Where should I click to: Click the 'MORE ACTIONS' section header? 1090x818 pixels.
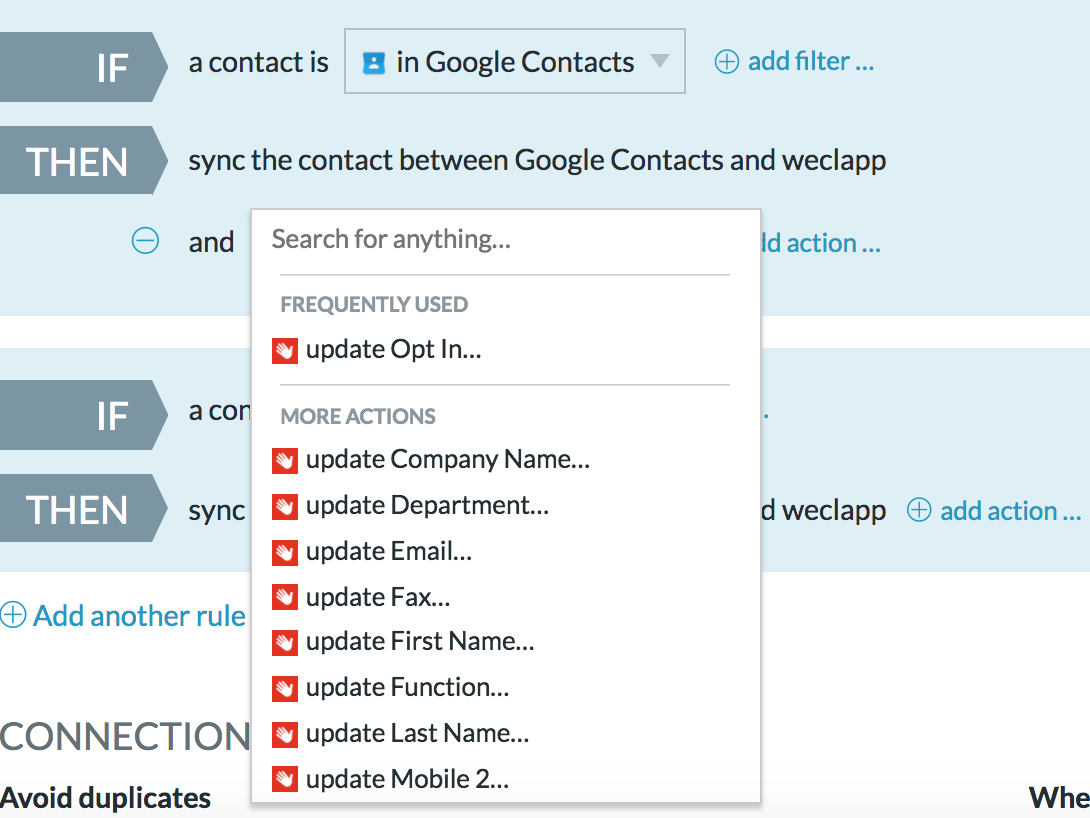358,416
